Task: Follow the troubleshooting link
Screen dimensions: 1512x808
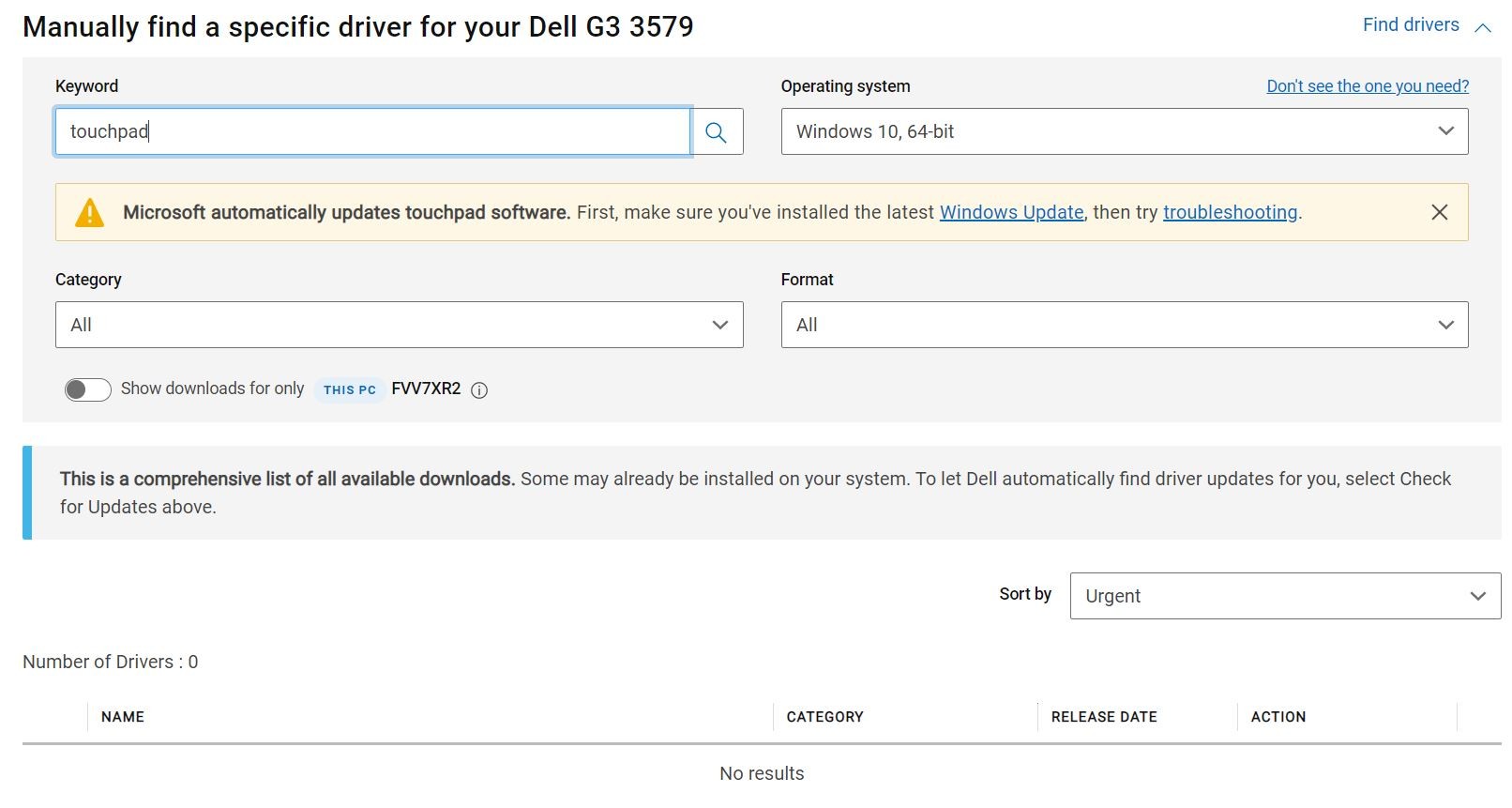Action: coord(1230,212)
